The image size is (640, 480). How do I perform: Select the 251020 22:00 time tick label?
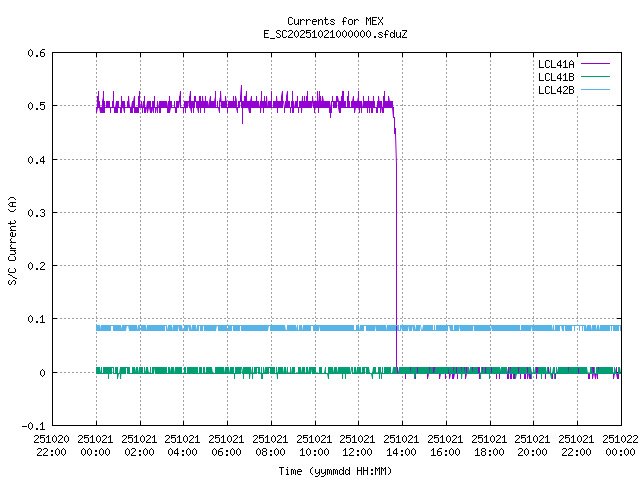pos(52,445)
